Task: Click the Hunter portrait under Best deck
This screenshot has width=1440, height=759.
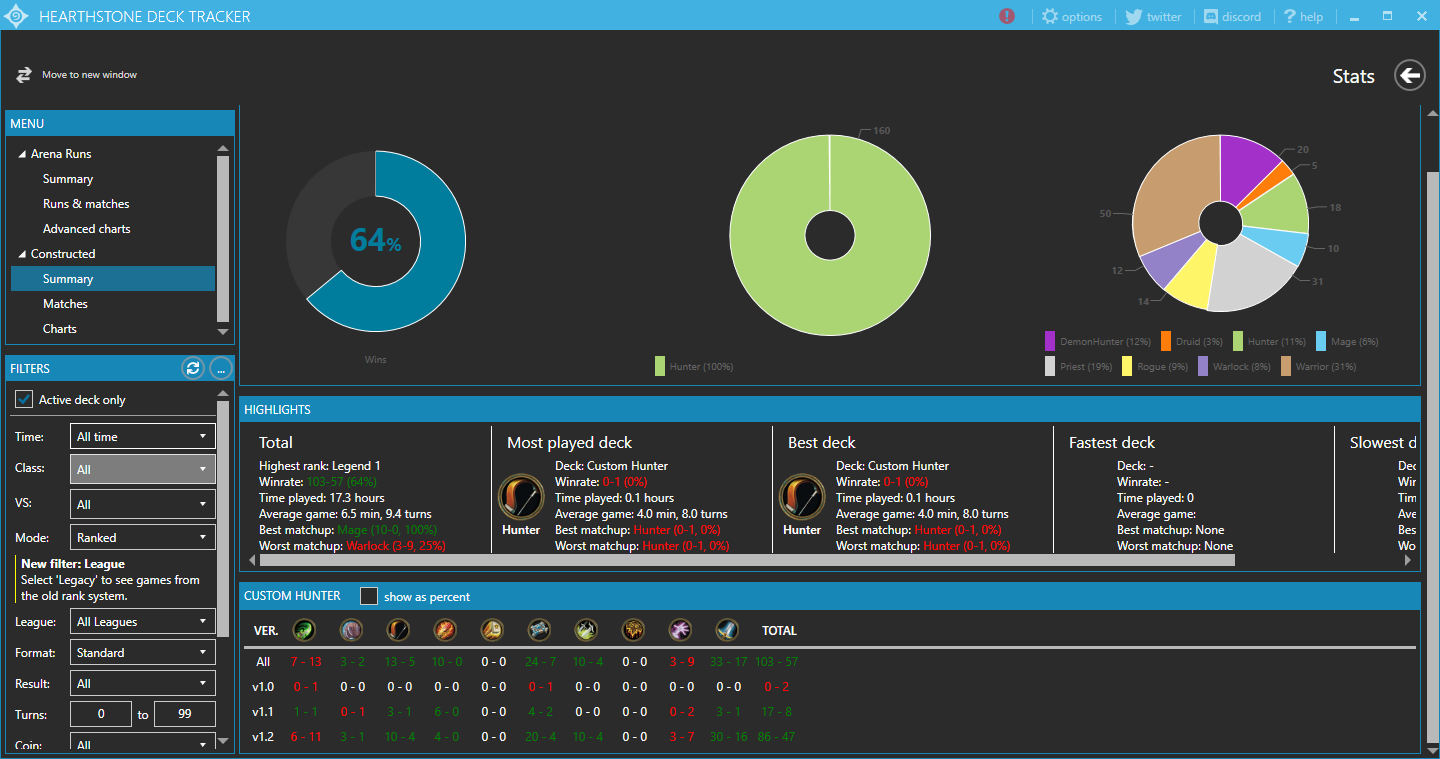Action: pos(802,497)
